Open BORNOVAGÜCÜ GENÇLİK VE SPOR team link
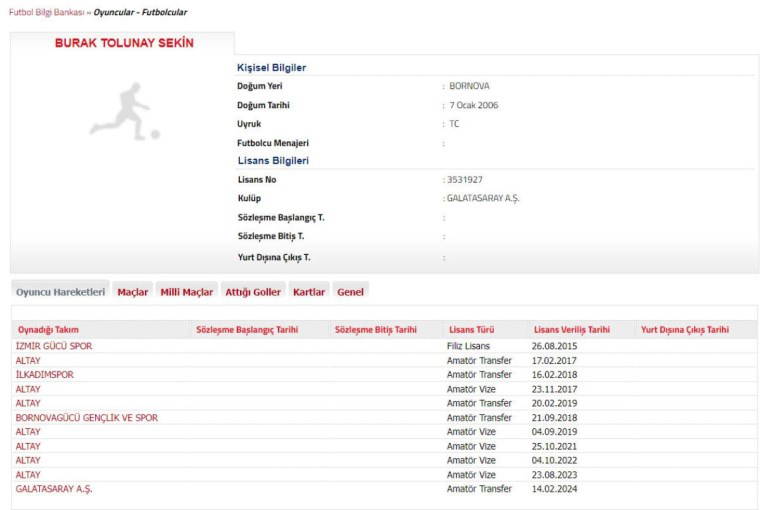The image size is (760, 510). click(87, 418)
